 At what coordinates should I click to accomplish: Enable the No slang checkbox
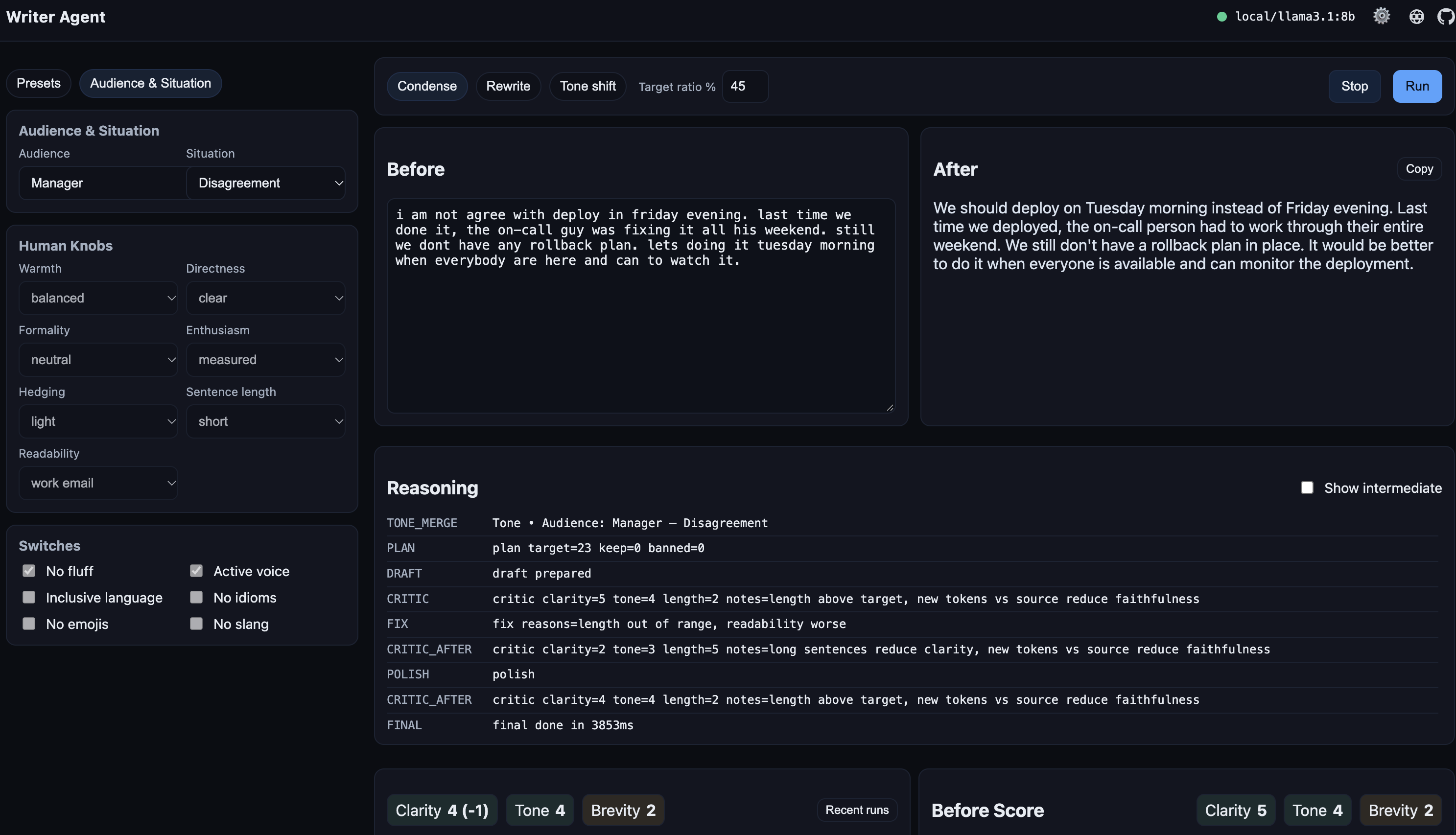coord(196,624)
